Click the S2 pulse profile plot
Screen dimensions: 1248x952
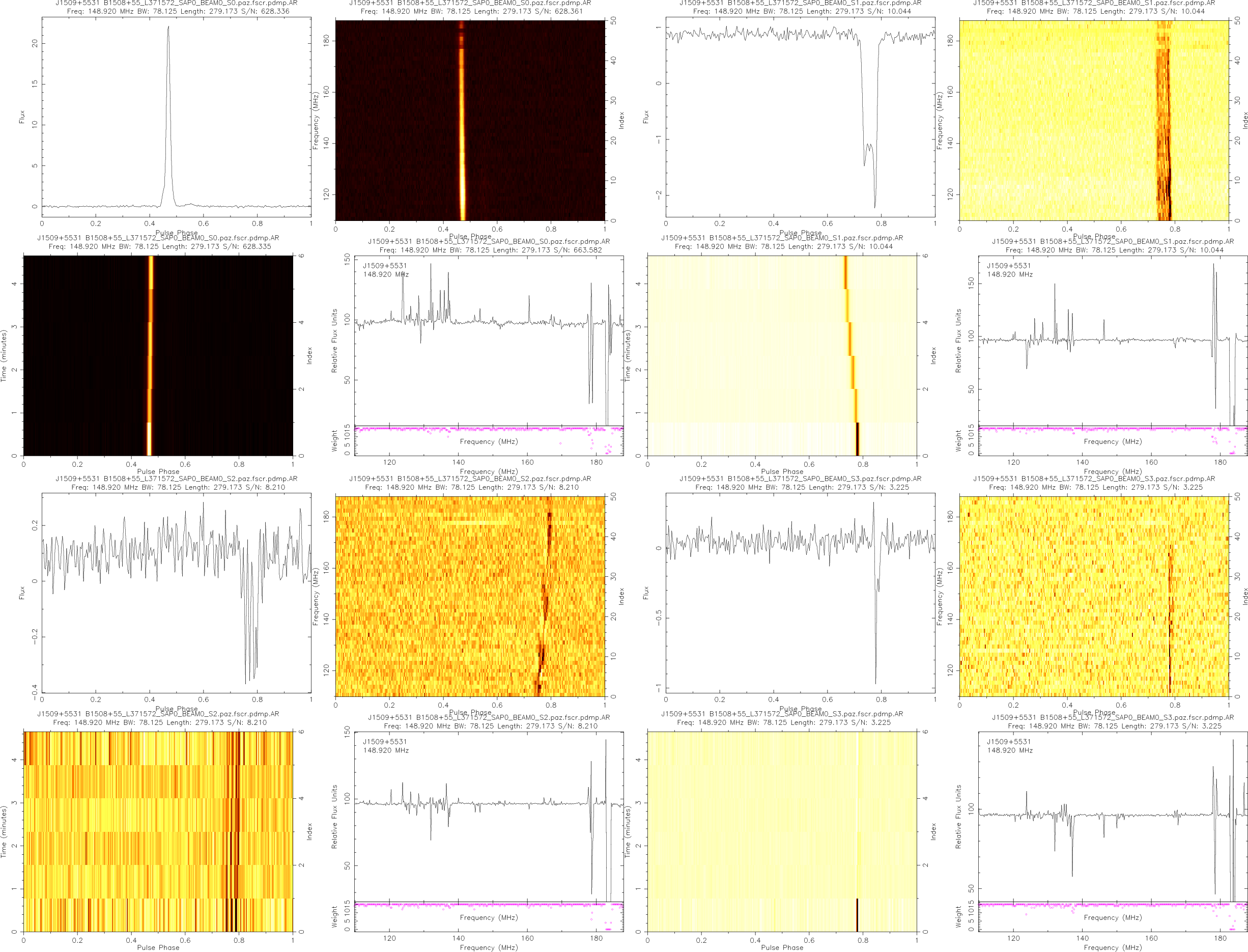176,592
